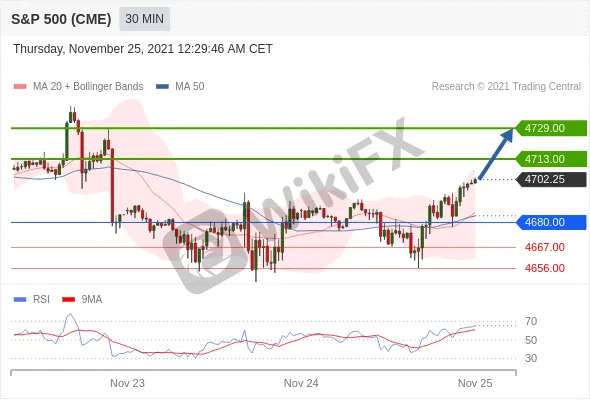Click the blue MA 50 legend swatch
Image resolution: width=590 pixels, height=400 pixels.
[162, 87]
